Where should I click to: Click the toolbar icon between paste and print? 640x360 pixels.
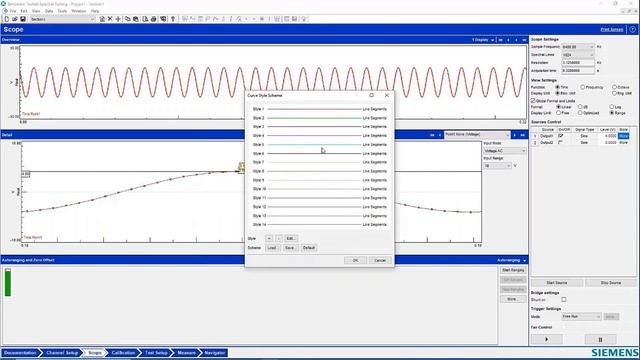coord(145,19)
